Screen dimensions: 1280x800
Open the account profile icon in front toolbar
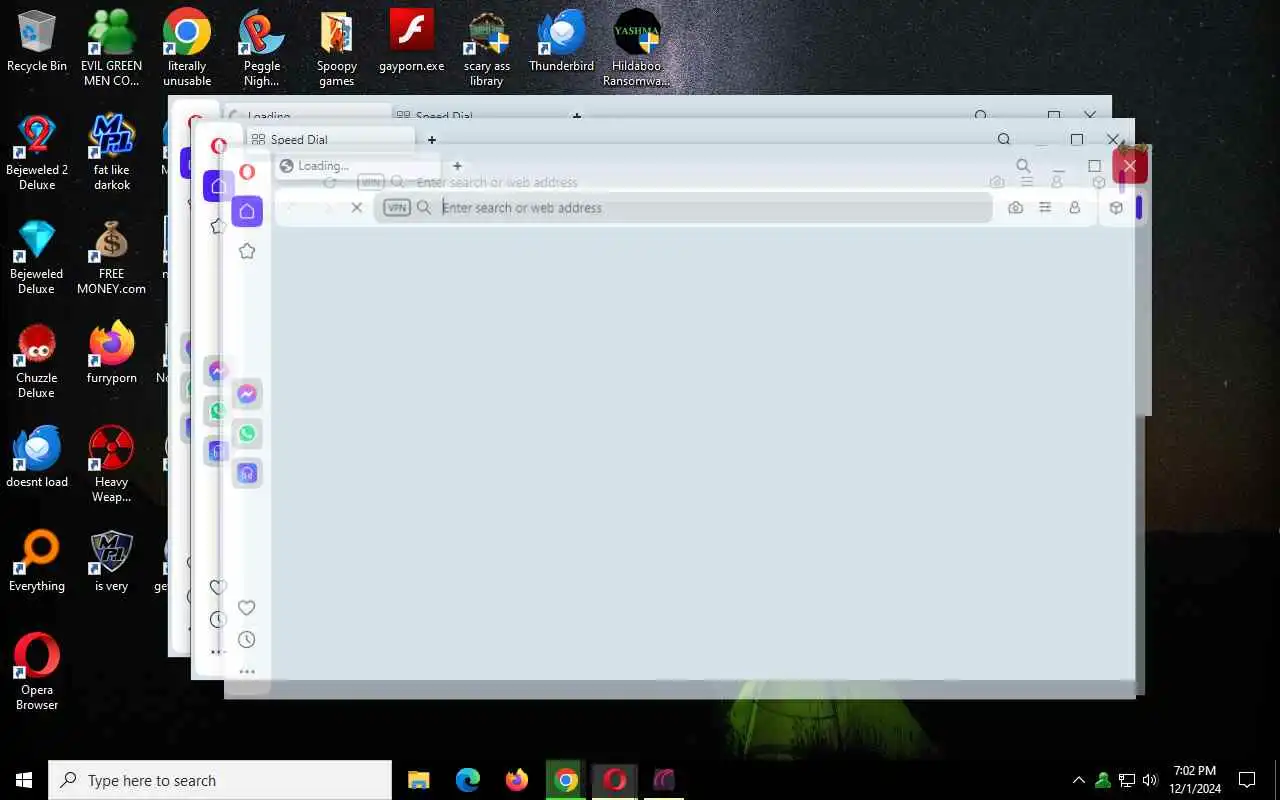(x=1075, y=207)
